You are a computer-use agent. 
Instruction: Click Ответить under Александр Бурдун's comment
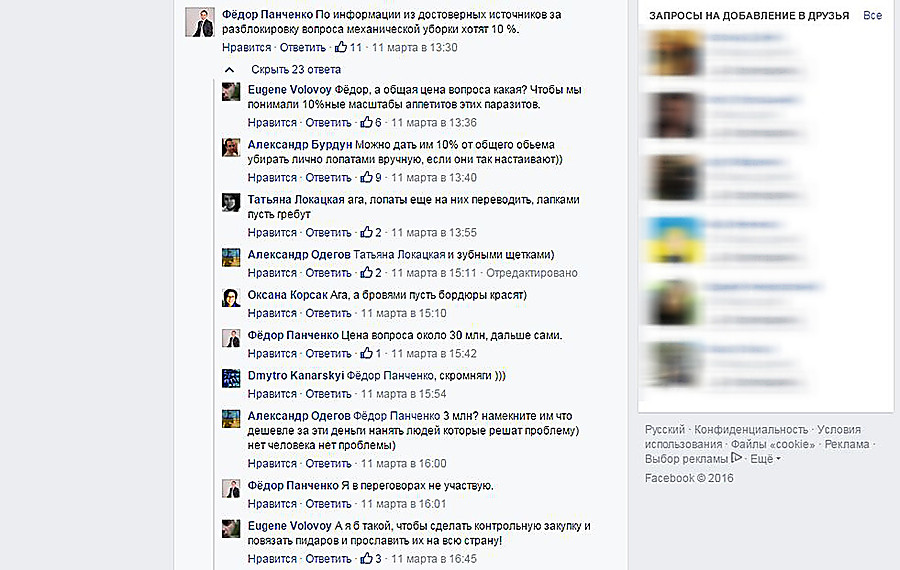[328, 177]
